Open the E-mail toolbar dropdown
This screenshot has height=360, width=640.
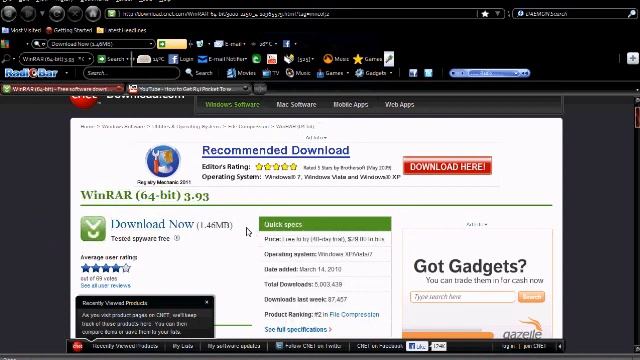click(230, 44)
